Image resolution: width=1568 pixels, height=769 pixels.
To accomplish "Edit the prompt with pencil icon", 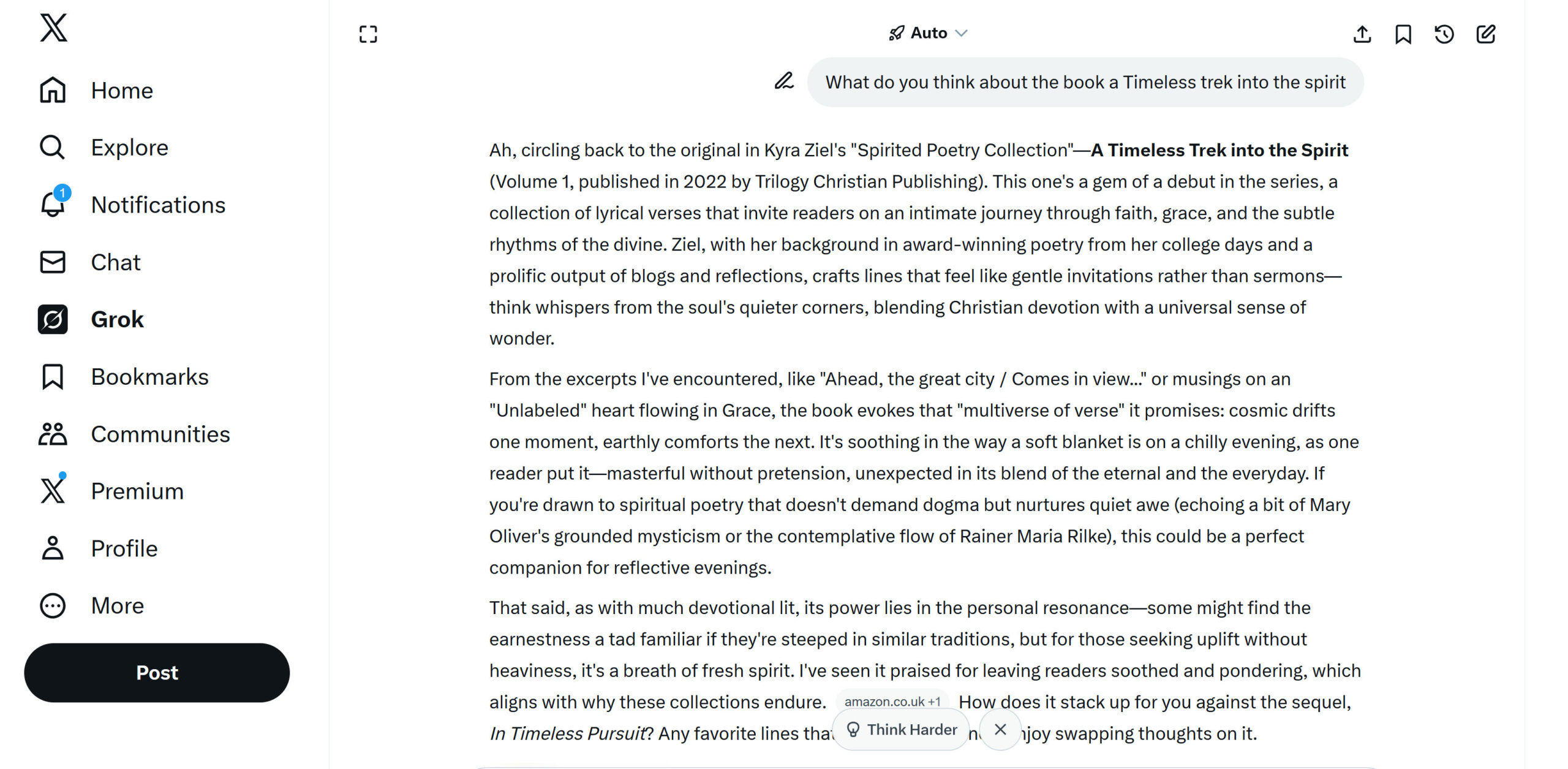I will pos(784,81).
